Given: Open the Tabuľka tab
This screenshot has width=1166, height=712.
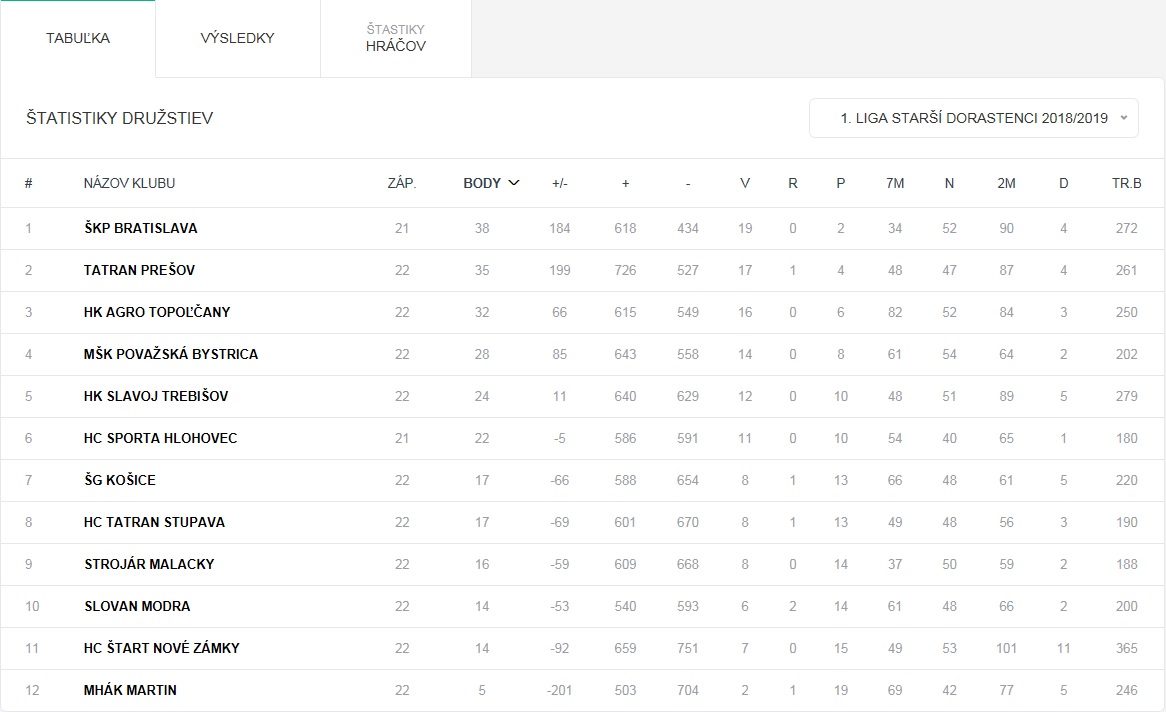Looking at the screenshot, I should pos(78,38).
